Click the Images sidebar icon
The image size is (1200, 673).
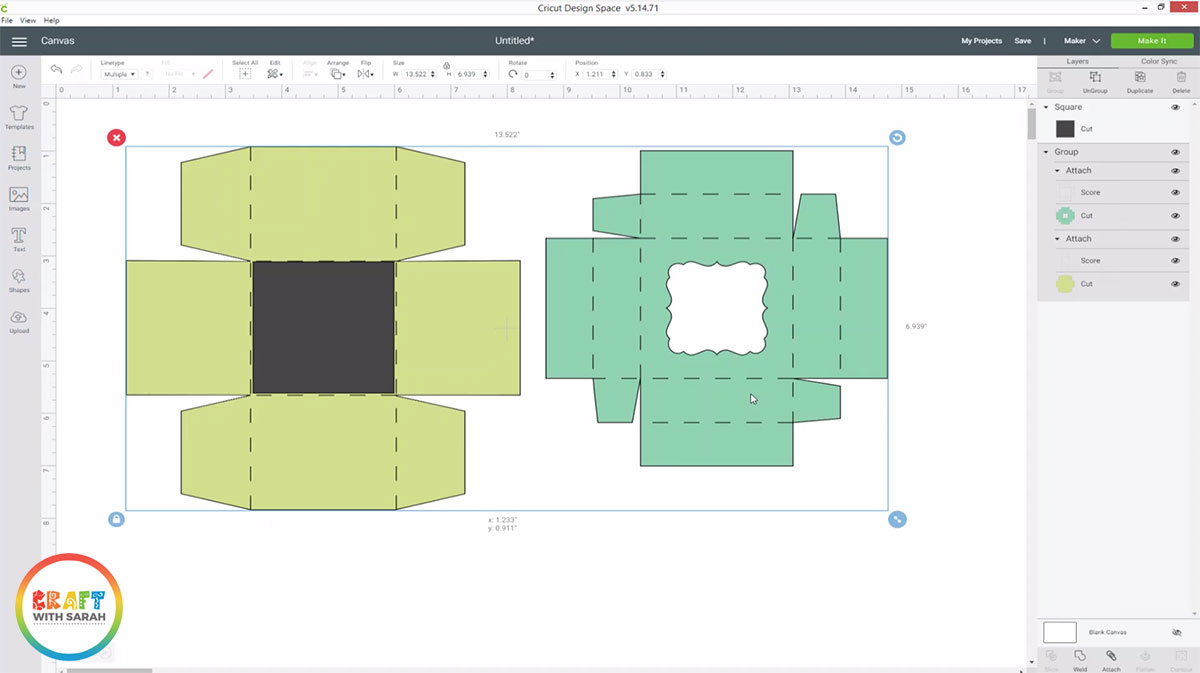point(19,197)
